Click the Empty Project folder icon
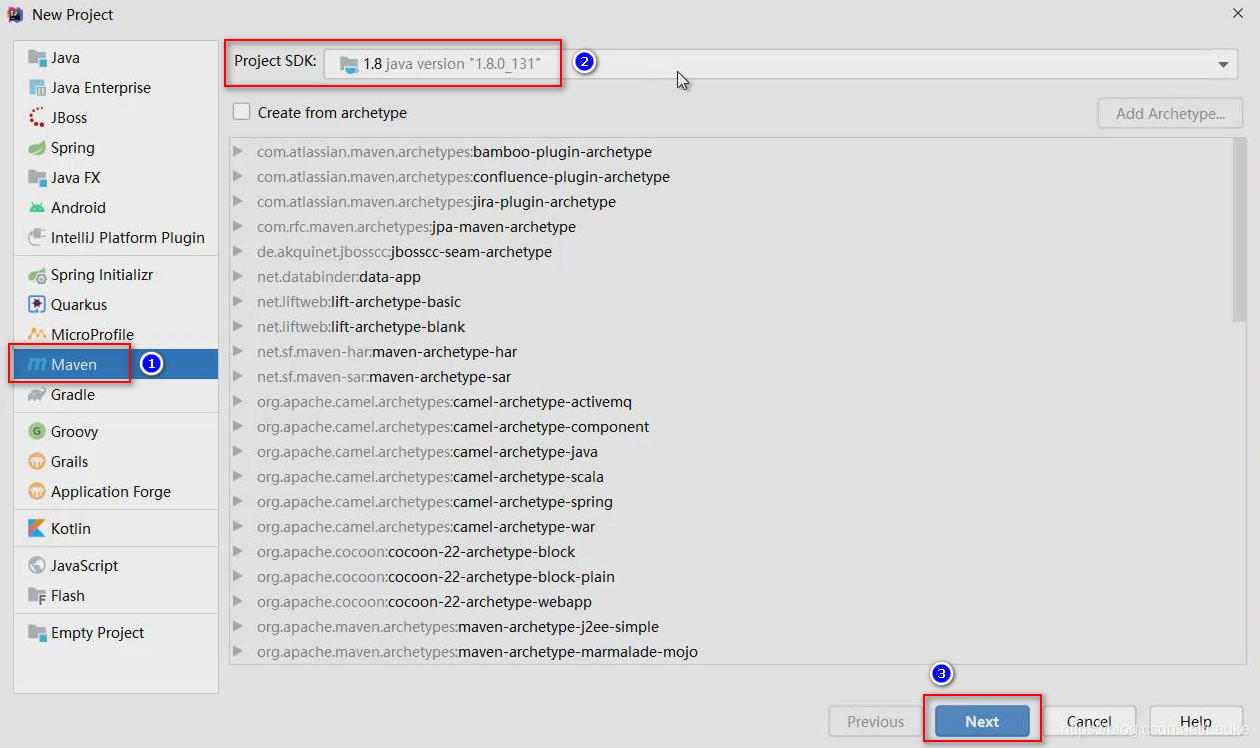 coord(37,633)
